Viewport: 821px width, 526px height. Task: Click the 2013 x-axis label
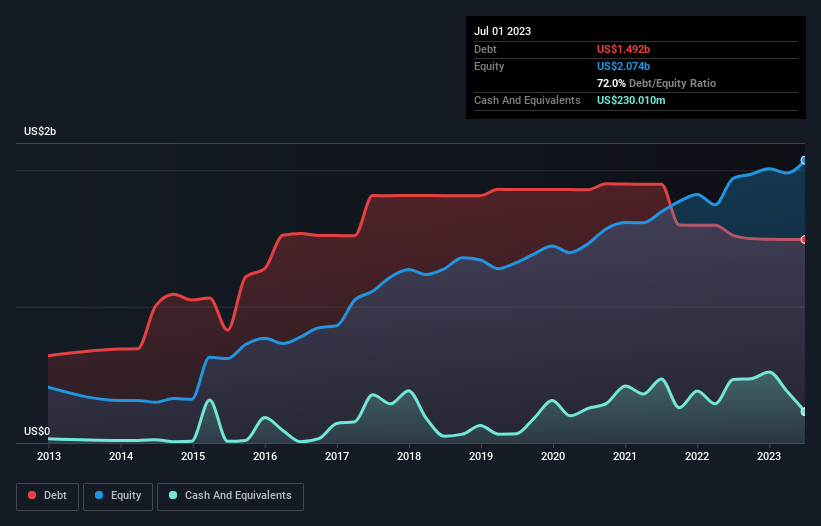click(49, 456)
